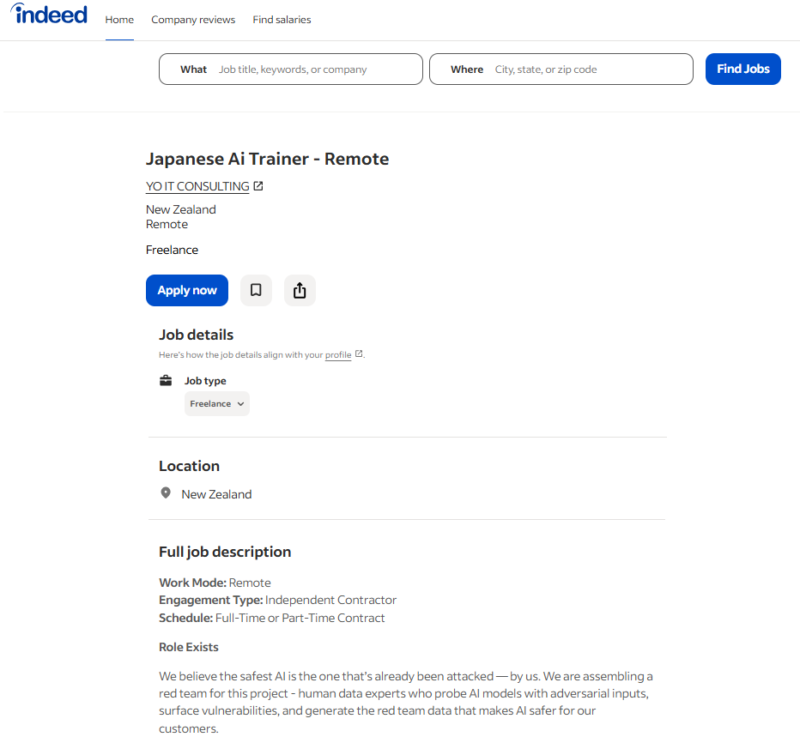The width and height of the screenshot is (800, 743).
Task: Click the city, state, or zip code field
Action: [x=588, y=69]
